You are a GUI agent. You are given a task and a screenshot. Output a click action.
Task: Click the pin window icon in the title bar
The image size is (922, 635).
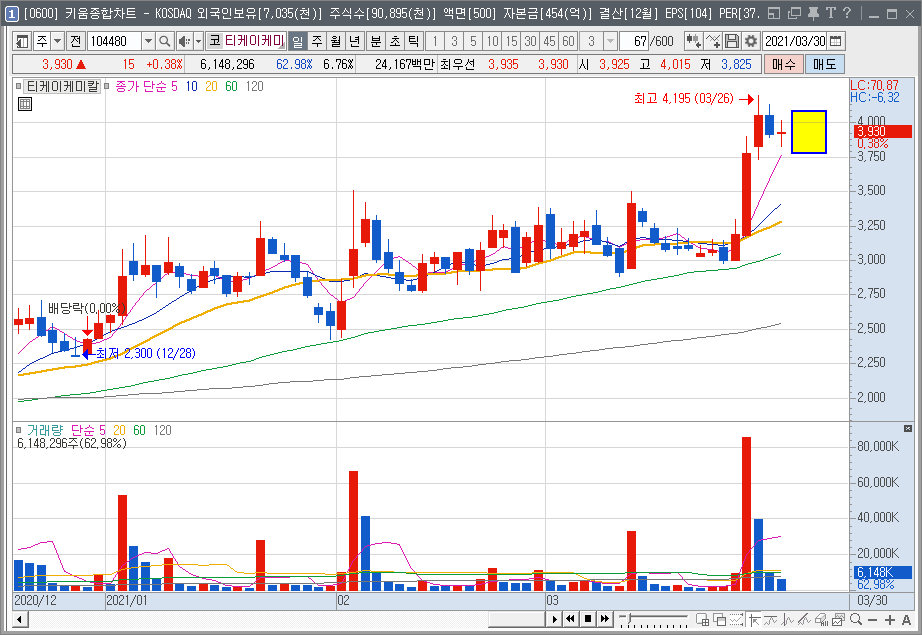pyautogui.click(x=813, y=13)
